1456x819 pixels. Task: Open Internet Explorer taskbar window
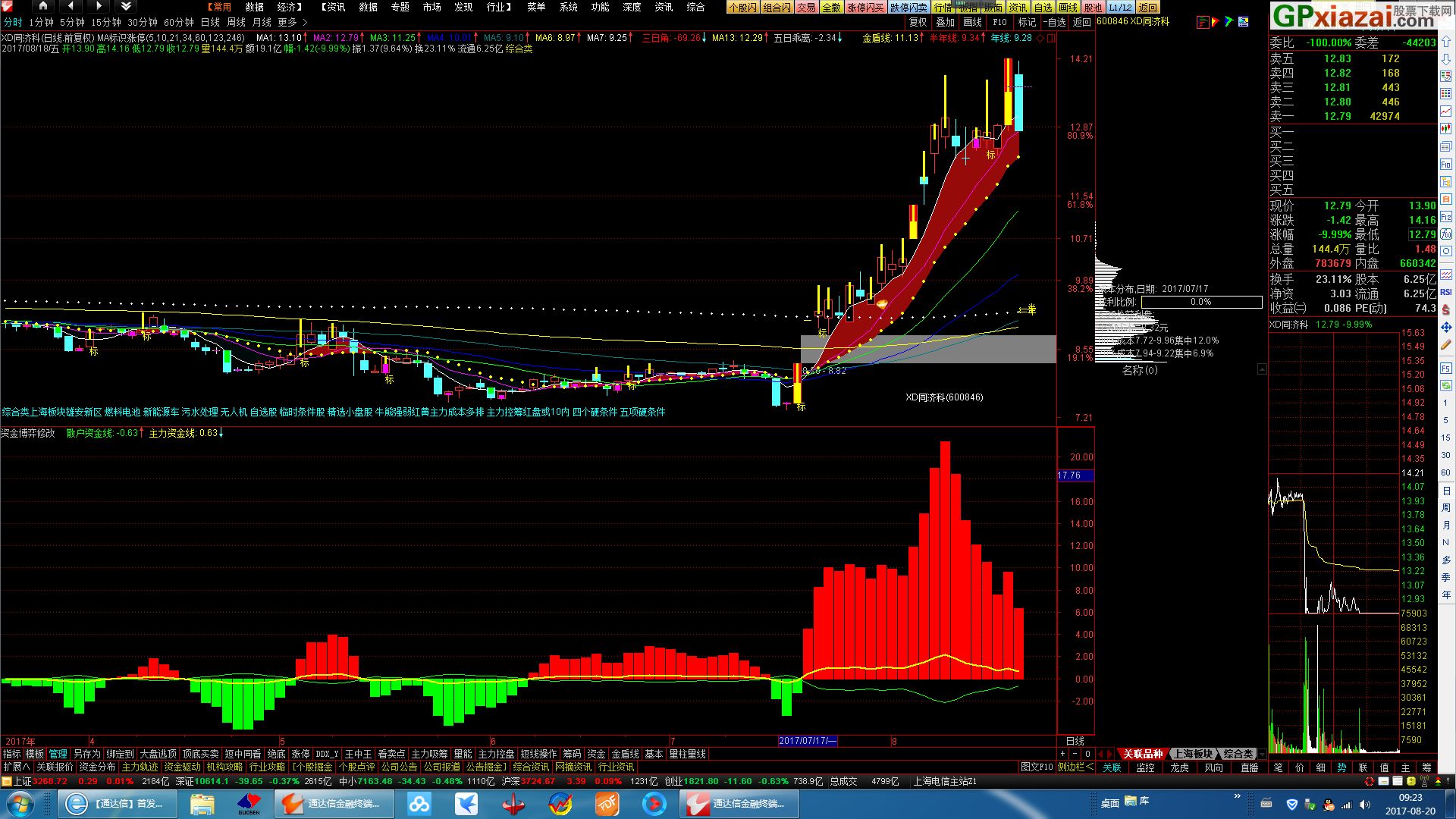[118, 804]
